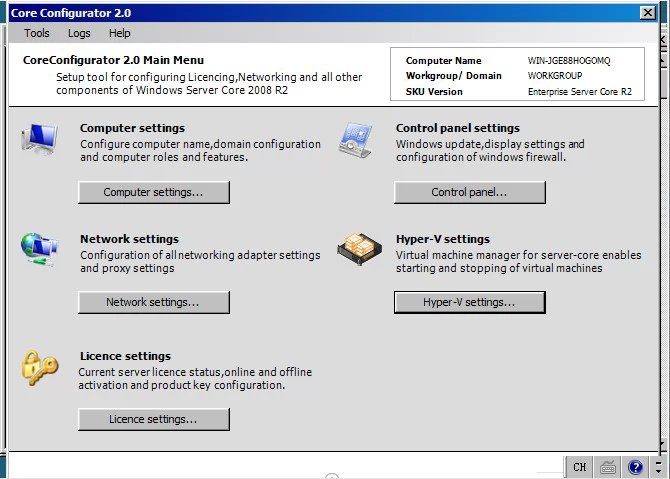The width and height of the screenshot is (670, 479).
Task: Close the Core Configurator 2.0 window
Action: coord(647,13)
